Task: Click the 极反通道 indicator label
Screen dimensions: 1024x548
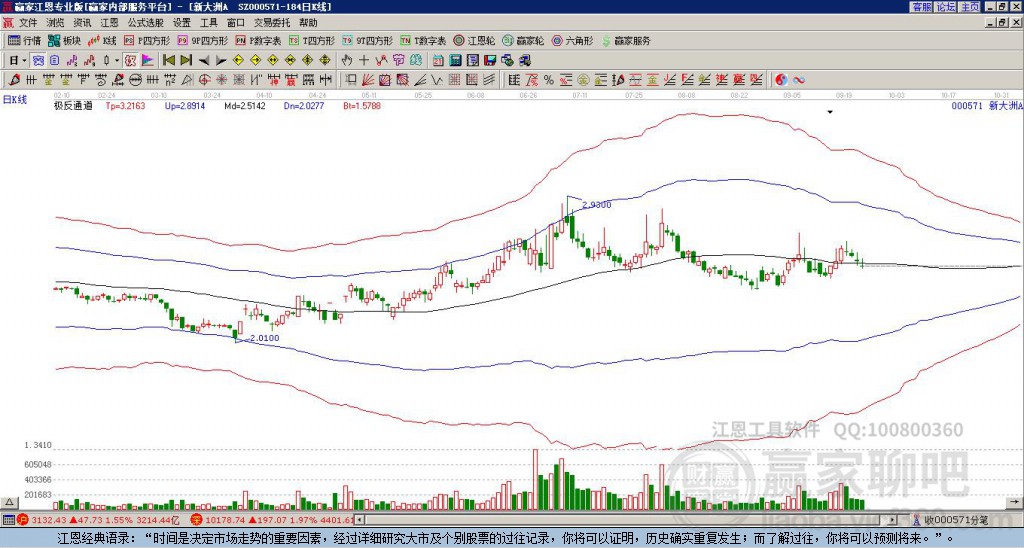Action: (x=73, y=106)
